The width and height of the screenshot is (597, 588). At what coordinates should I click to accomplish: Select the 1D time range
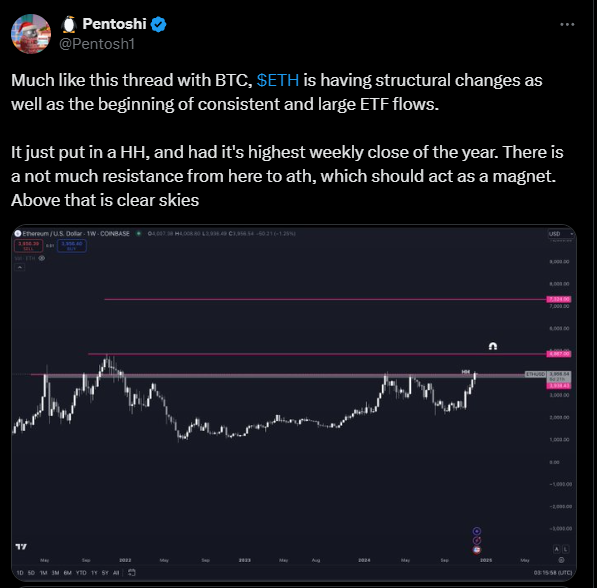20,573
